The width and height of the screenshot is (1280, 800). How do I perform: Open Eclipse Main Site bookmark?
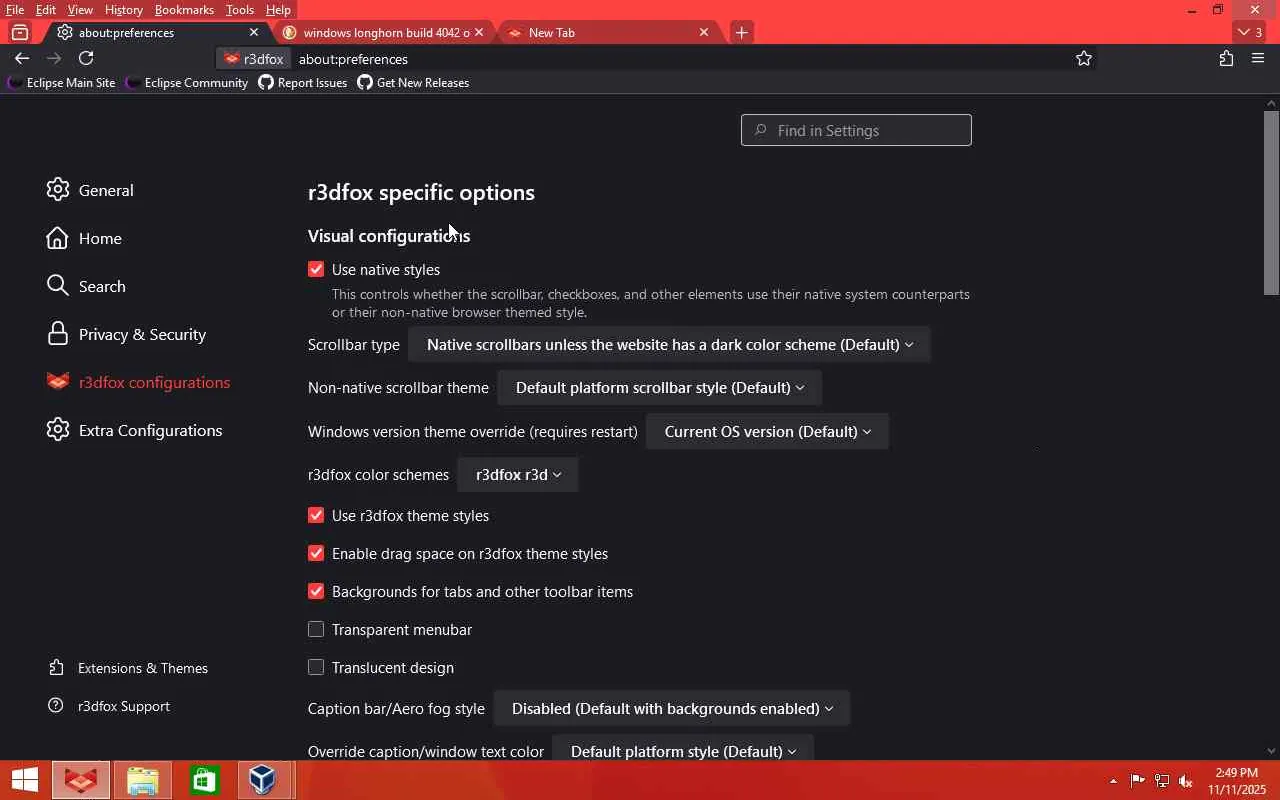tap(62, 83)
